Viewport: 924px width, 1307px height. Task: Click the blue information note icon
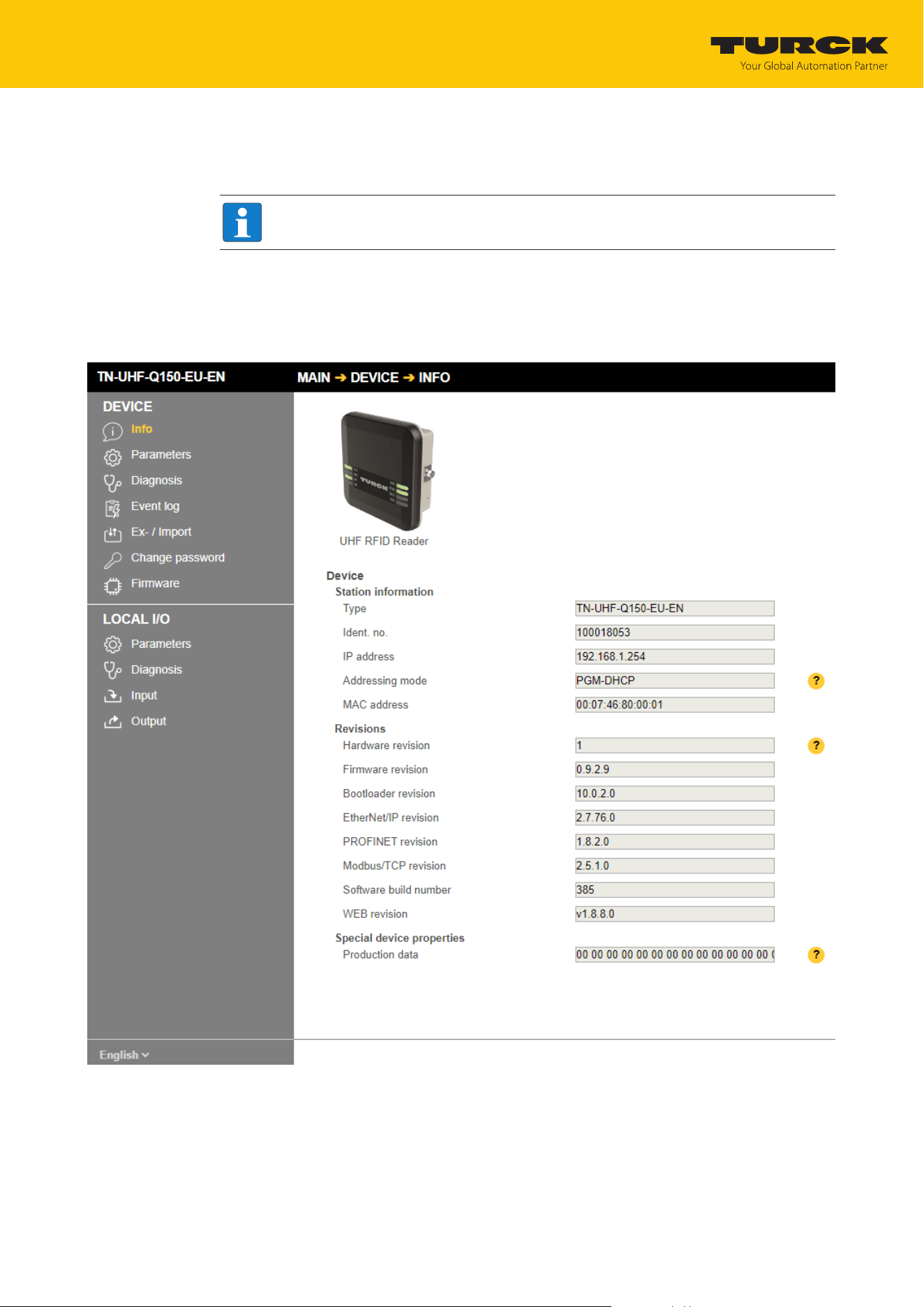[x=242, y=222]
